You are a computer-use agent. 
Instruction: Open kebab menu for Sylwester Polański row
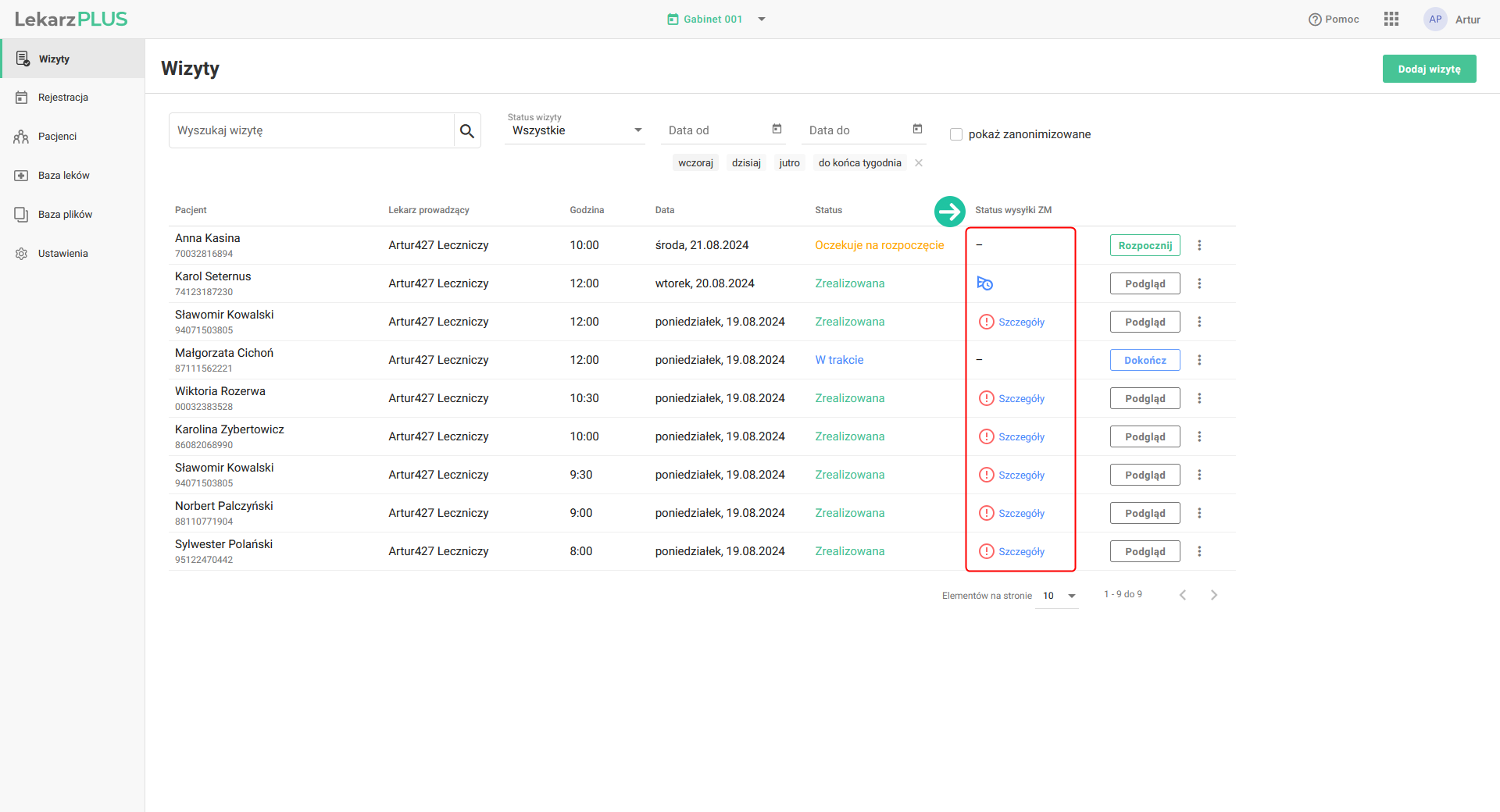(1199, 551)
